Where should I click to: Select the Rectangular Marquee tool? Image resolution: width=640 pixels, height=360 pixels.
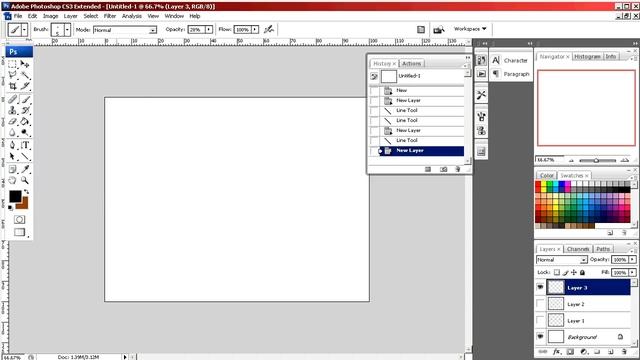[x=12, y=64]
